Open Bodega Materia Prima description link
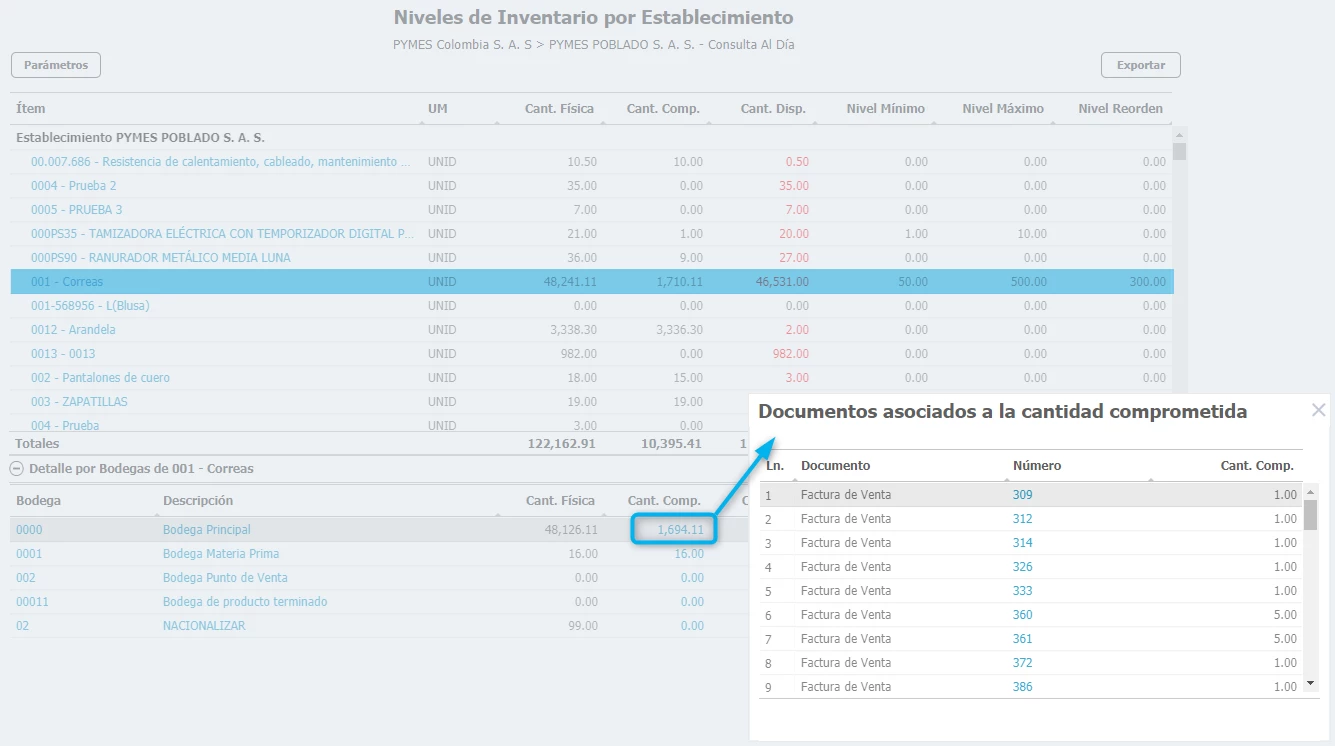This screenshot has width=1335, height=746. tap(220, 554)
